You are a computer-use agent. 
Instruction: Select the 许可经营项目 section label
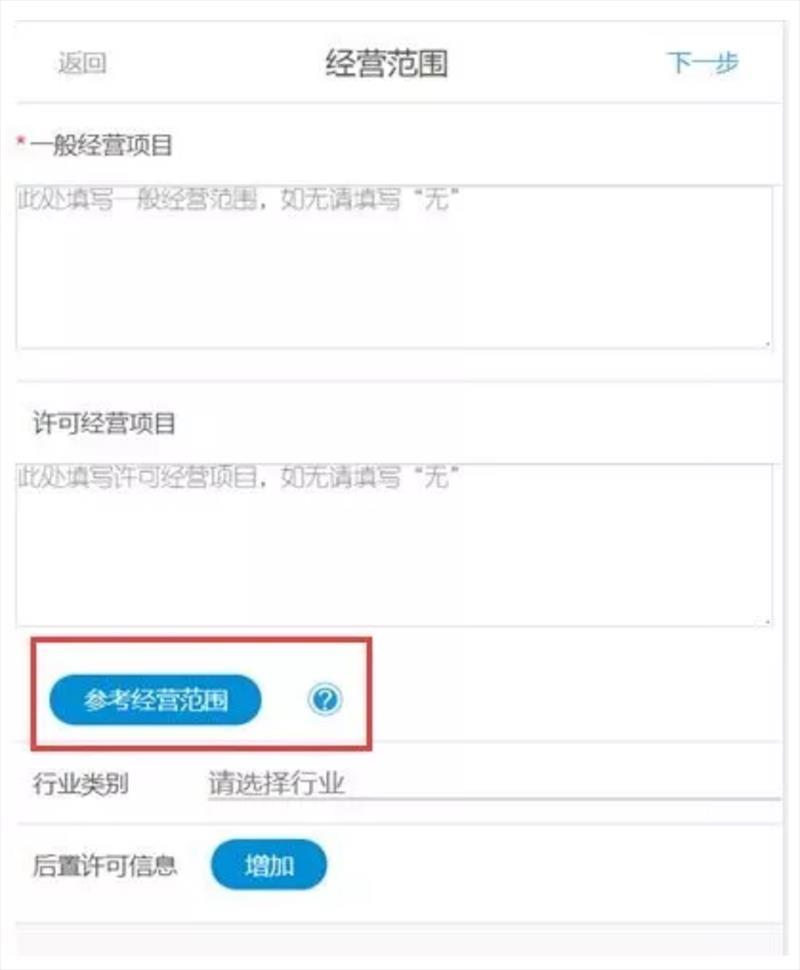[104, 423]
